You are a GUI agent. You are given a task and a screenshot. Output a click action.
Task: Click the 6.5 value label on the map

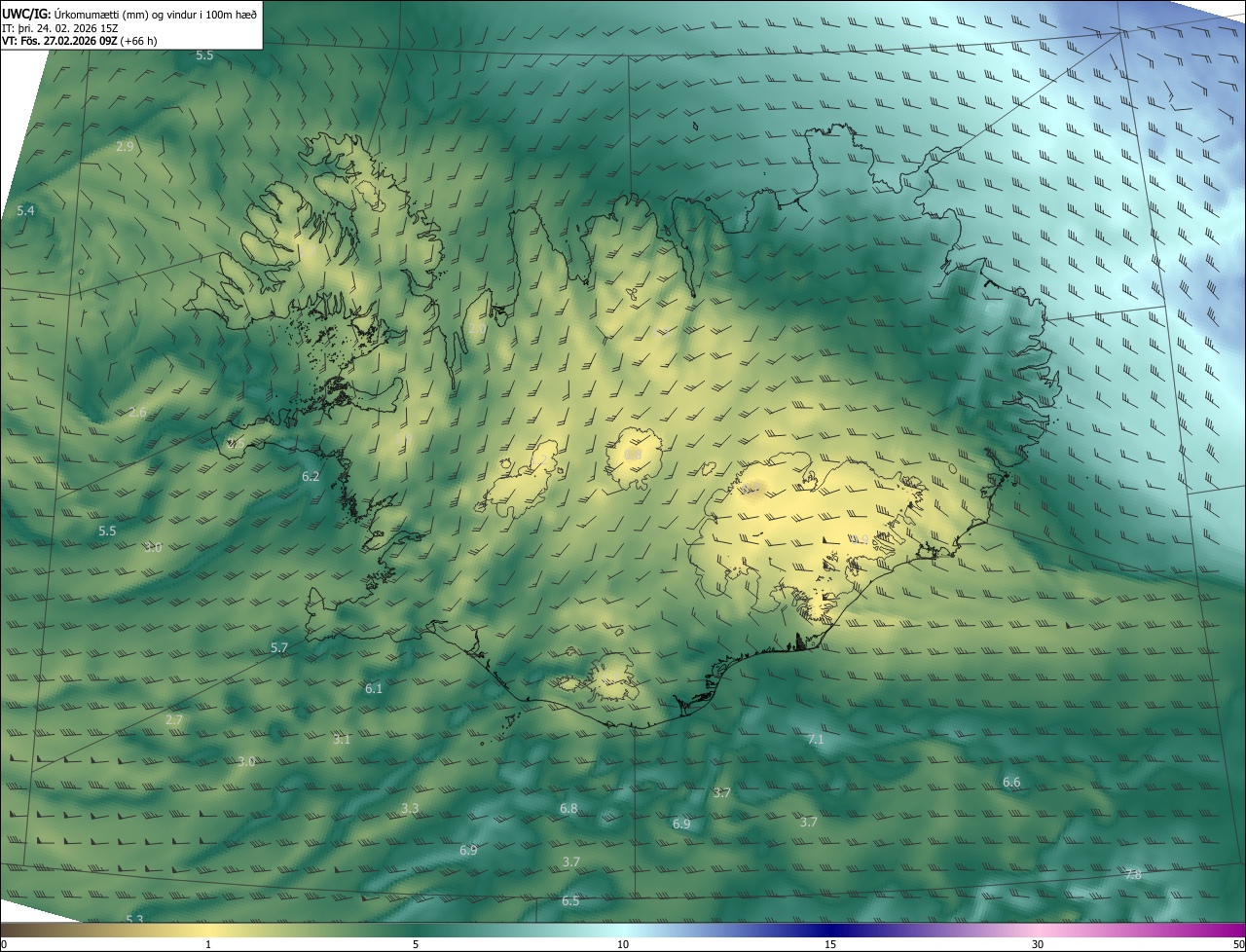pyautogui.click(x=570, y=901)
